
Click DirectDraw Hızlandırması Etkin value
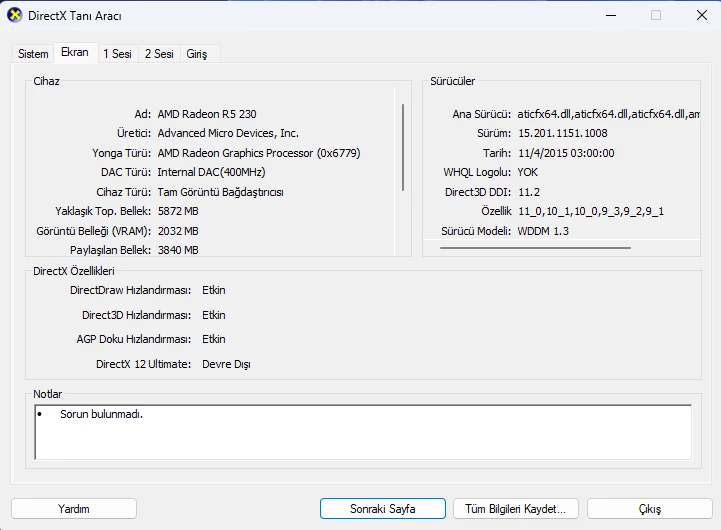[214, 291]
